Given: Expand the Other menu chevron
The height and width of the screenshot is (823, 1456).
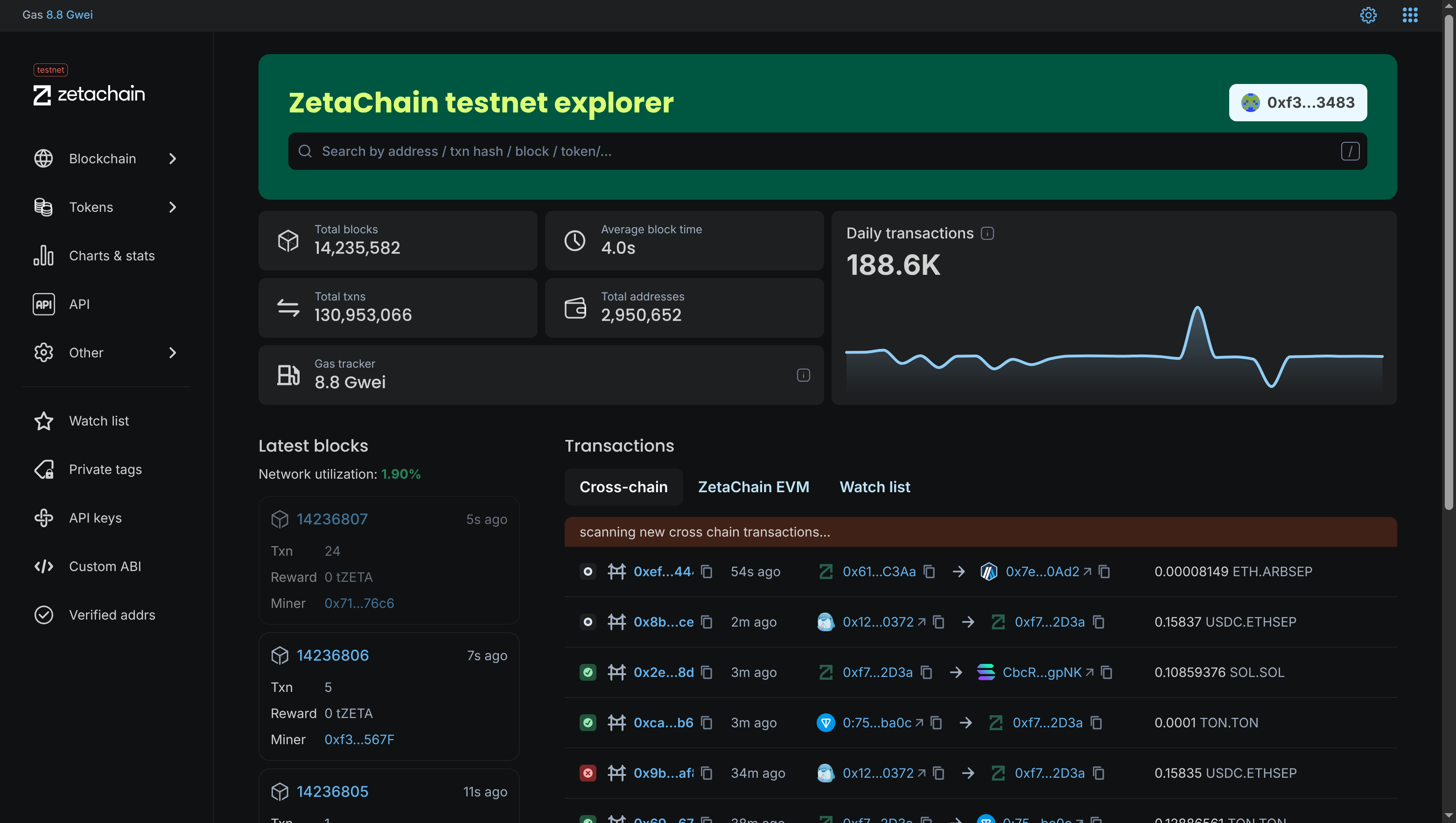Looking at the screenshot, I should 173,353.
